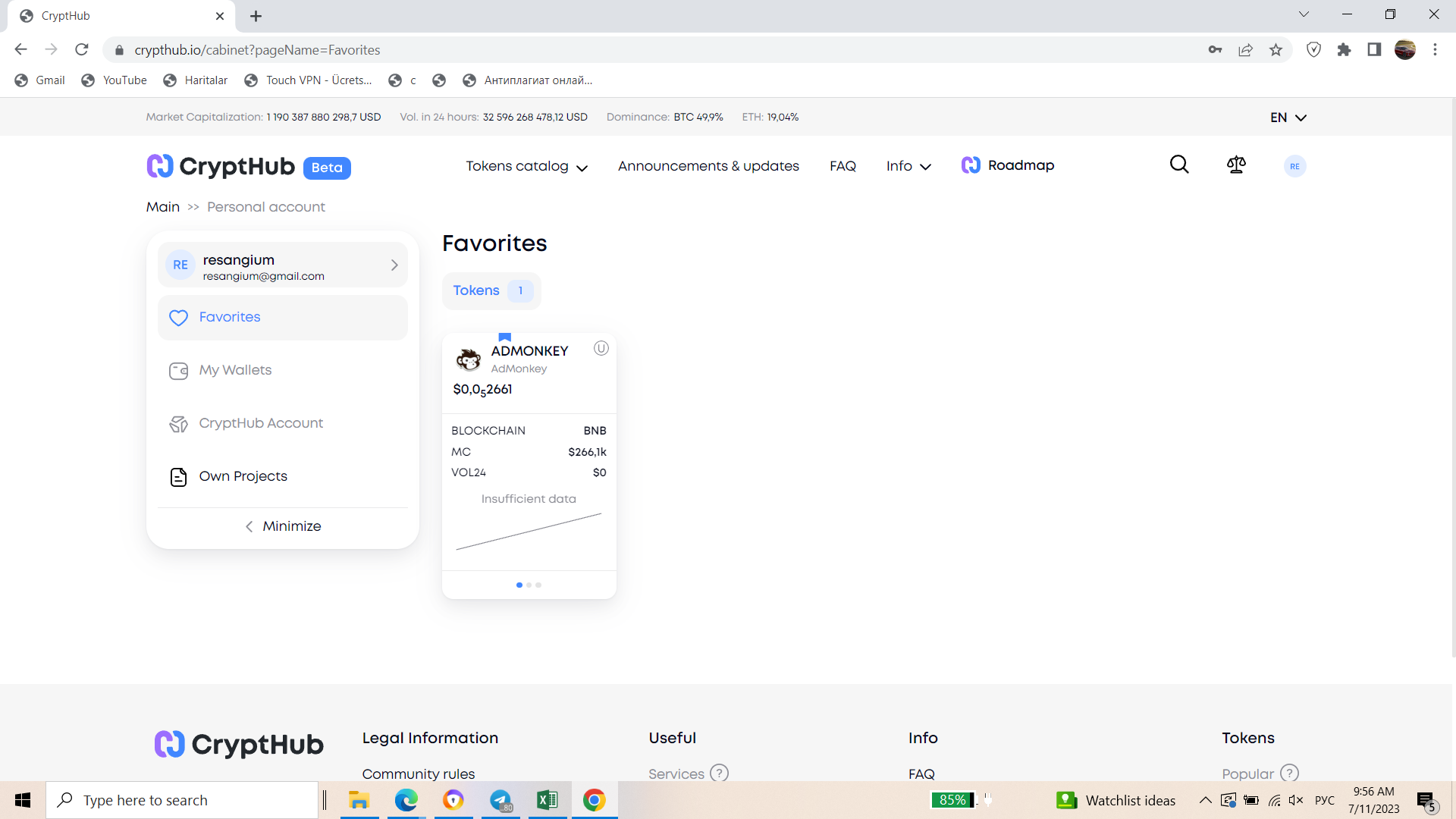Click the blue bookmark flag on the ADMONKEY card
Viewport: 1456px width, 819px height.
[505, 337]
